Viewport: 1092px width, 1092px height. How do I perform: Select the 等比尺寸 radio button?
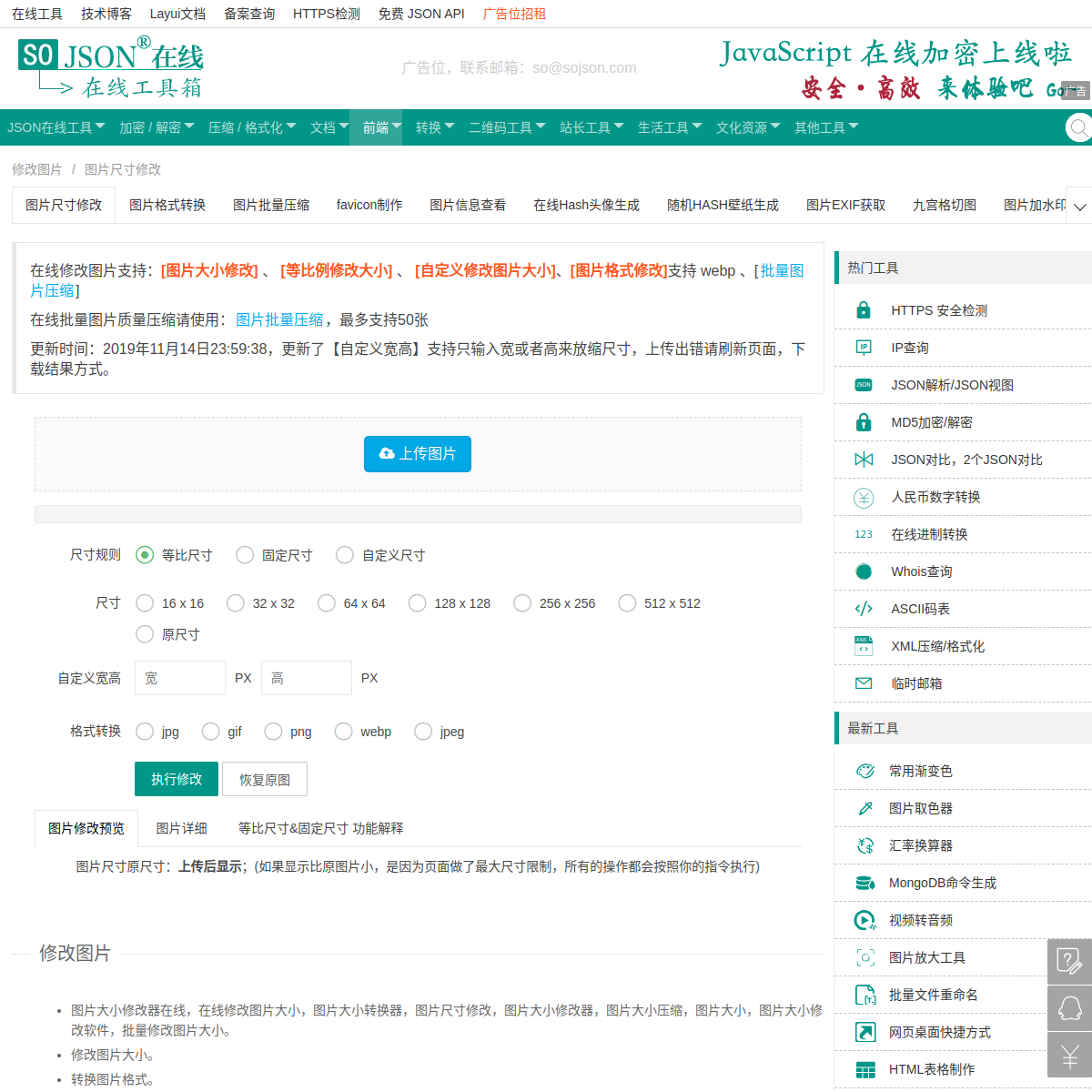[x=145, y=555]
